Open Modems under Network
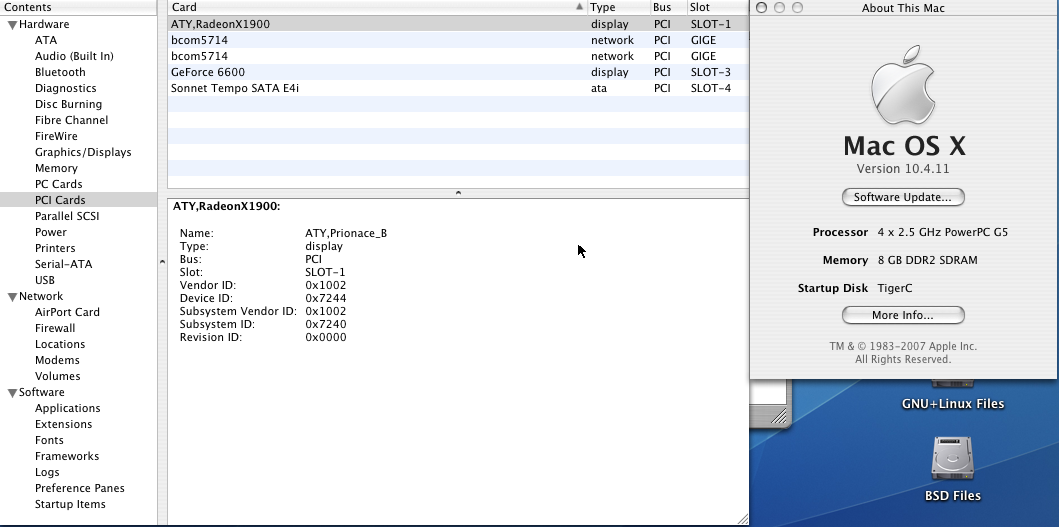 (57, 360)
